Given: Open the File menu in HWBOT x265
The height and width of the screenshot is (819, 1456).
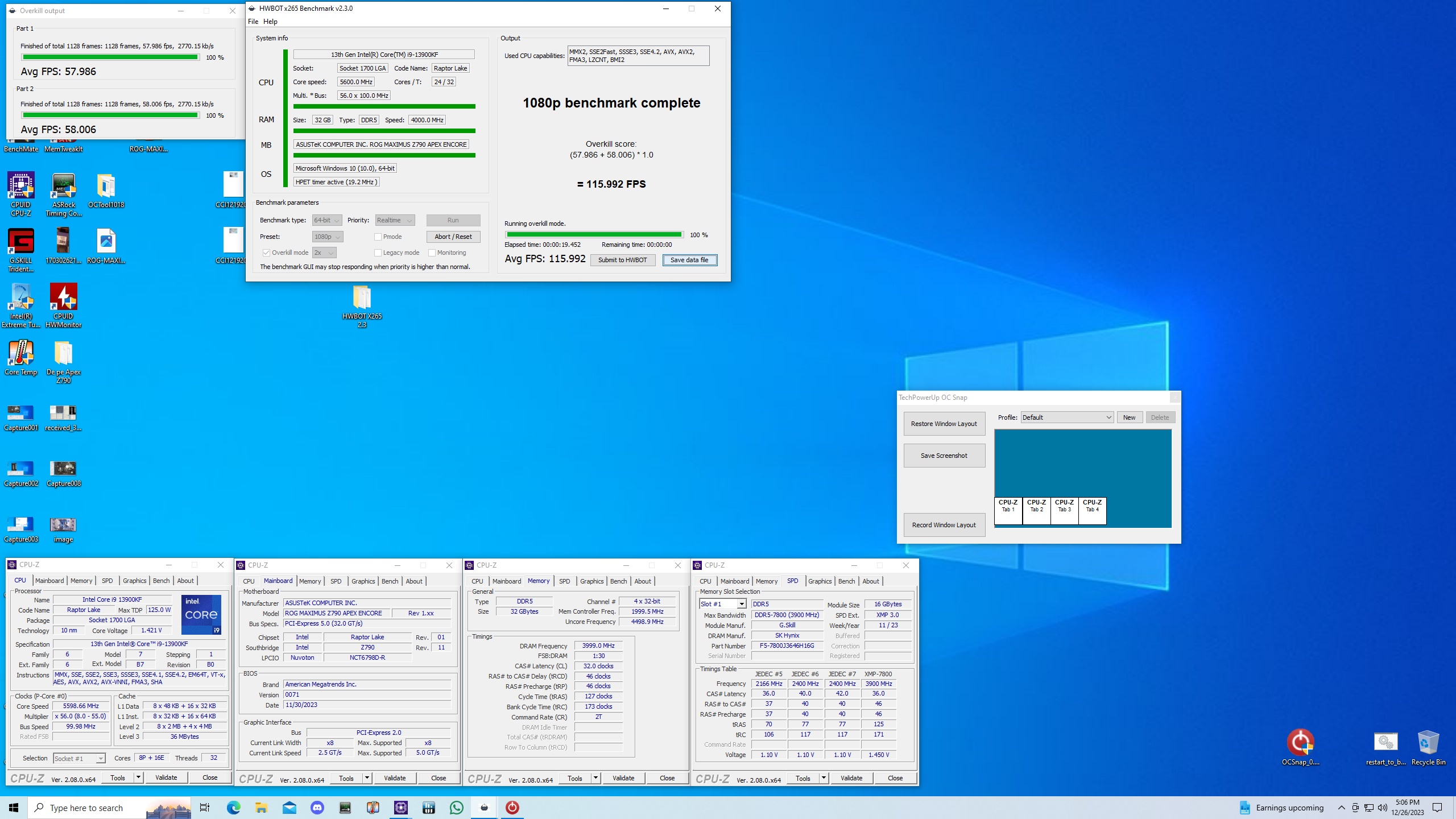Looking at the screenshot, I should point(253,22).
